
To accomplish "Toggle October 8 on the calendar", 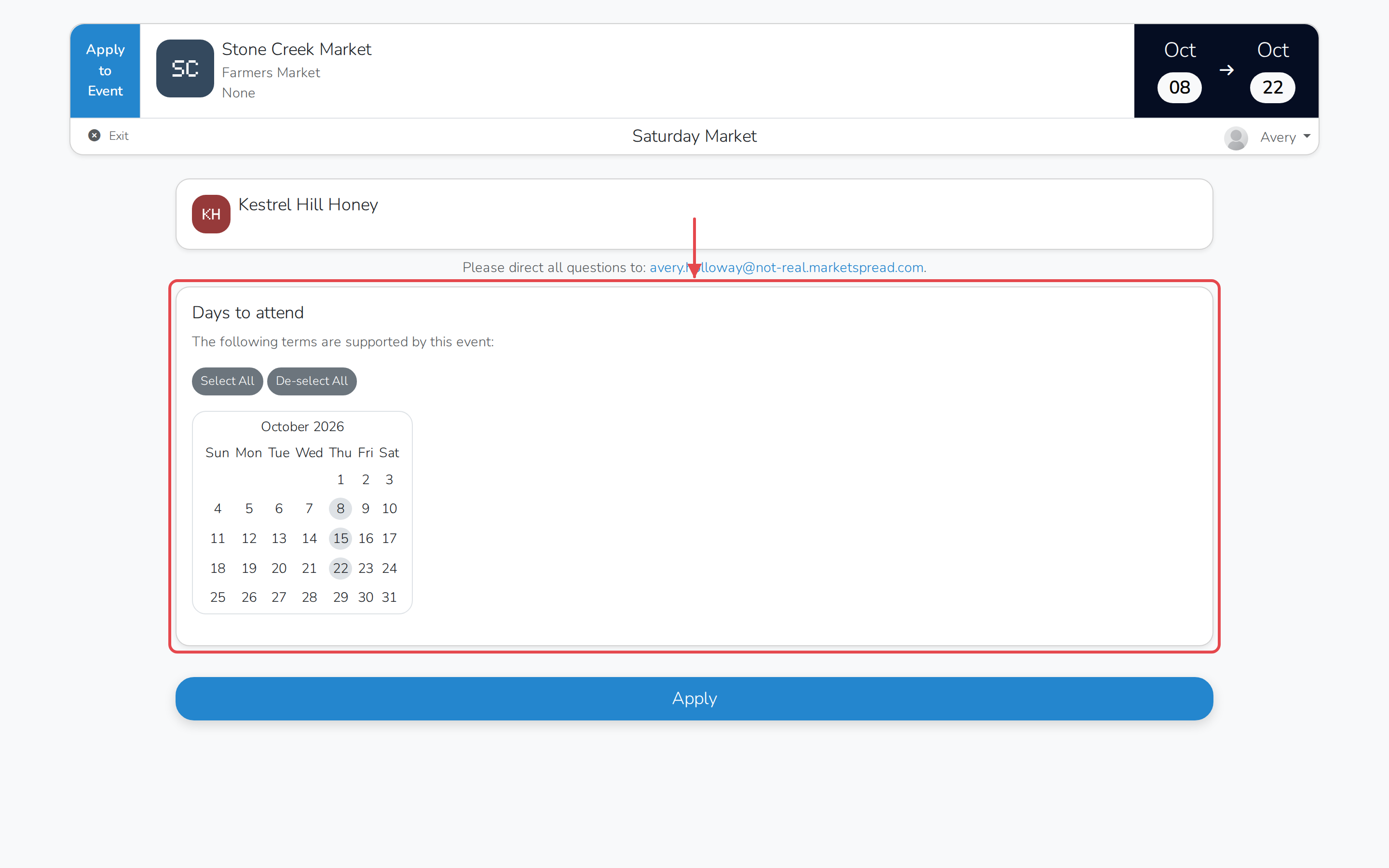I will coord(340,509).
